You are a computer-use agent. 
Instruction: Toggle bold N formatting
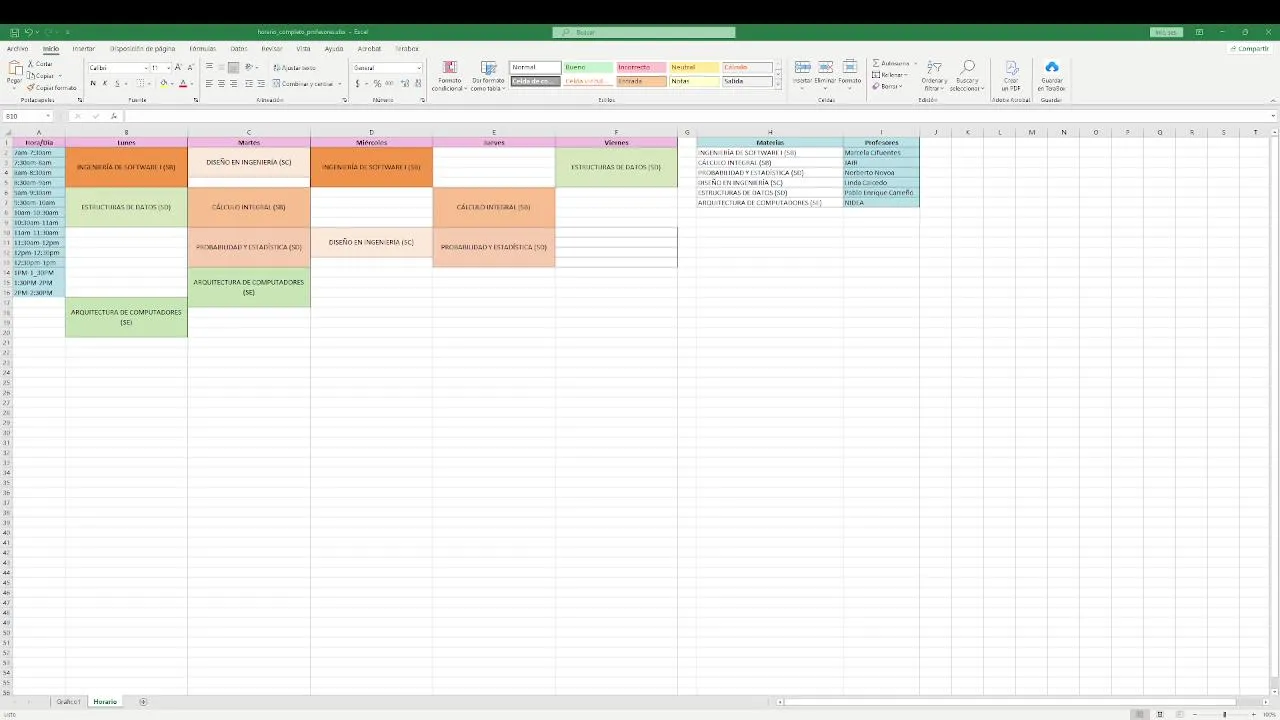tap(93, 84)
